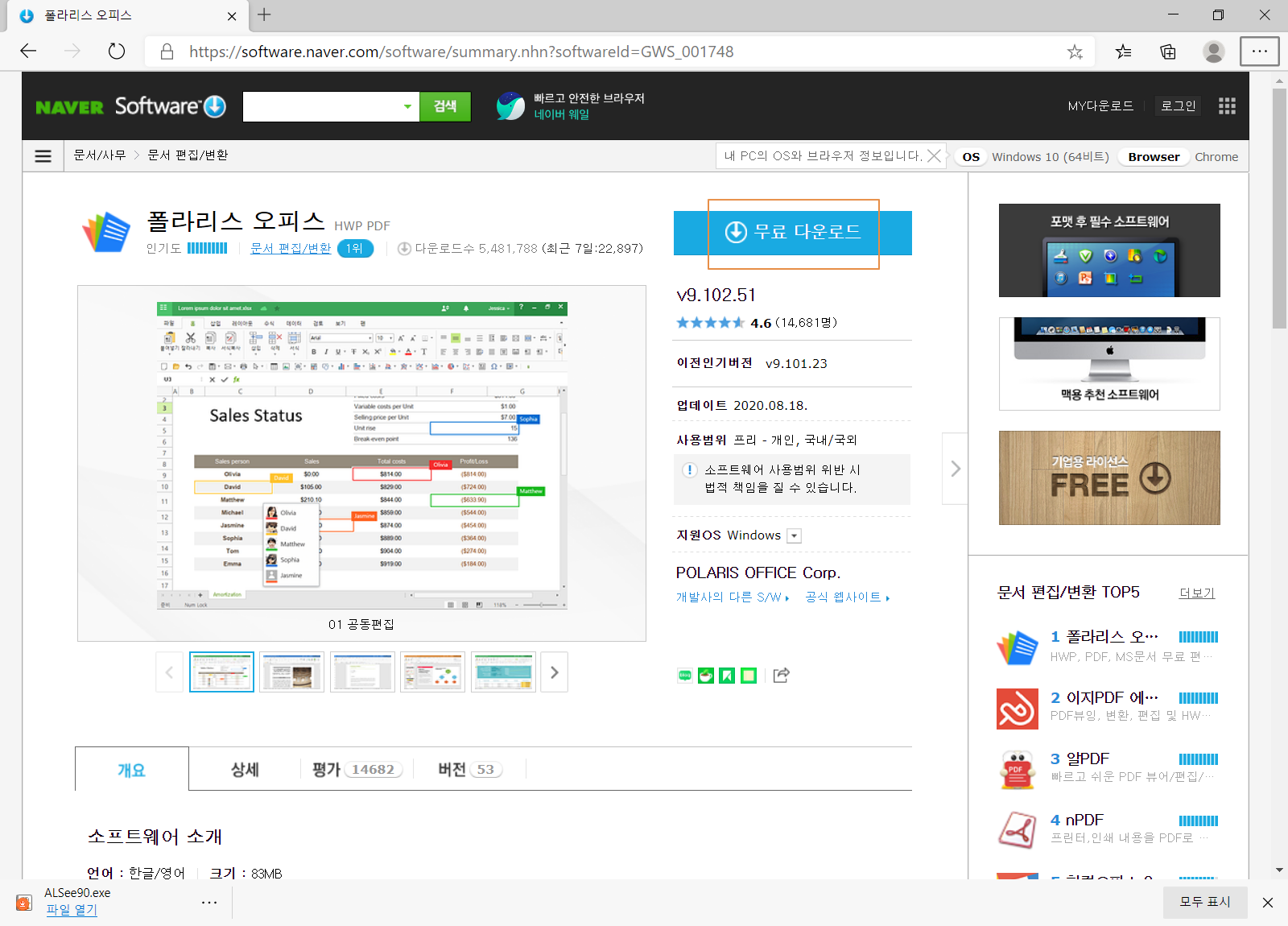Expand the search box suggestions dropdown
This screenshot has width=1288, height=926.
[407, 106]
